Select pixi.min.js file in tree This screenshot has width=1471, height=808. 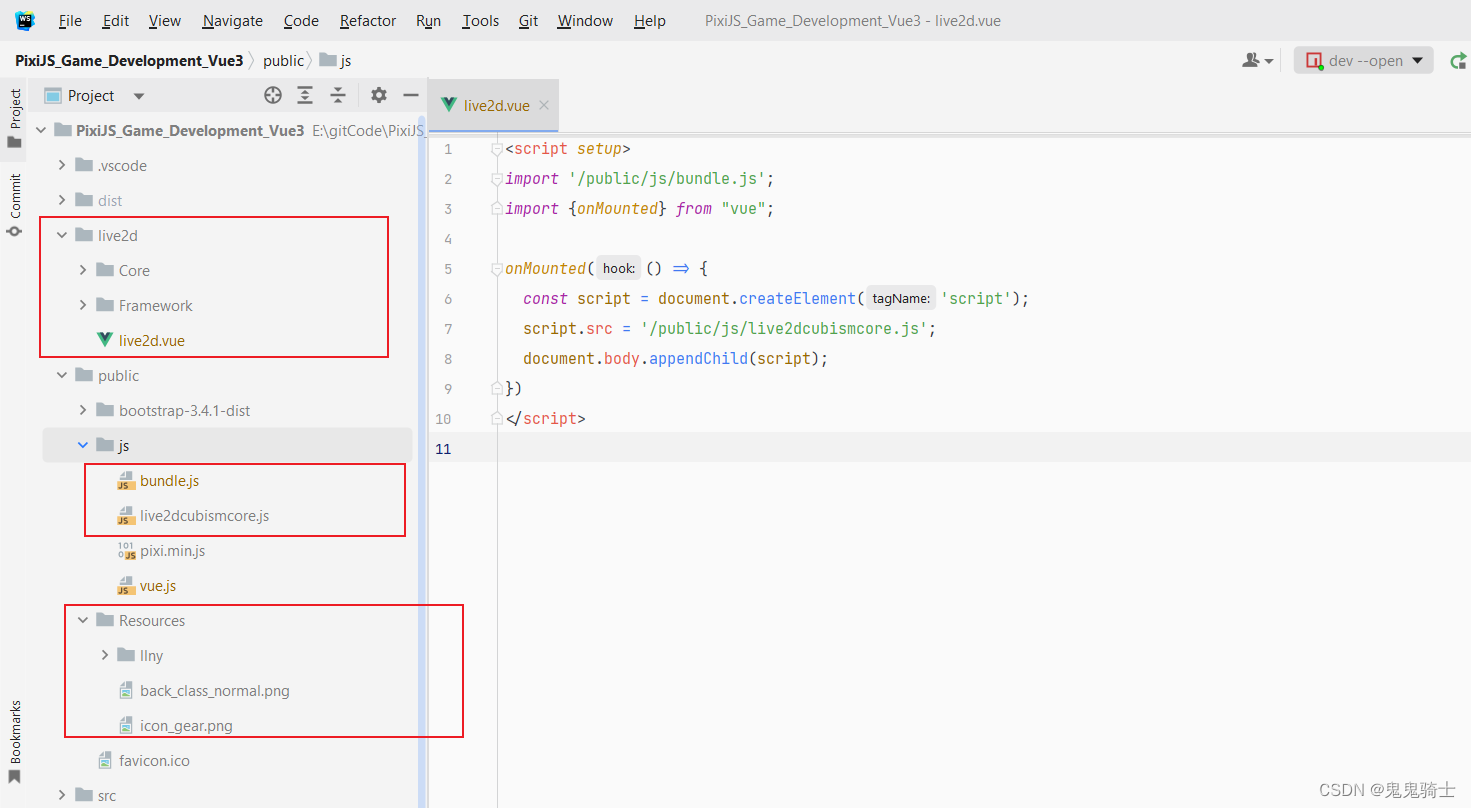coord(172,551)
